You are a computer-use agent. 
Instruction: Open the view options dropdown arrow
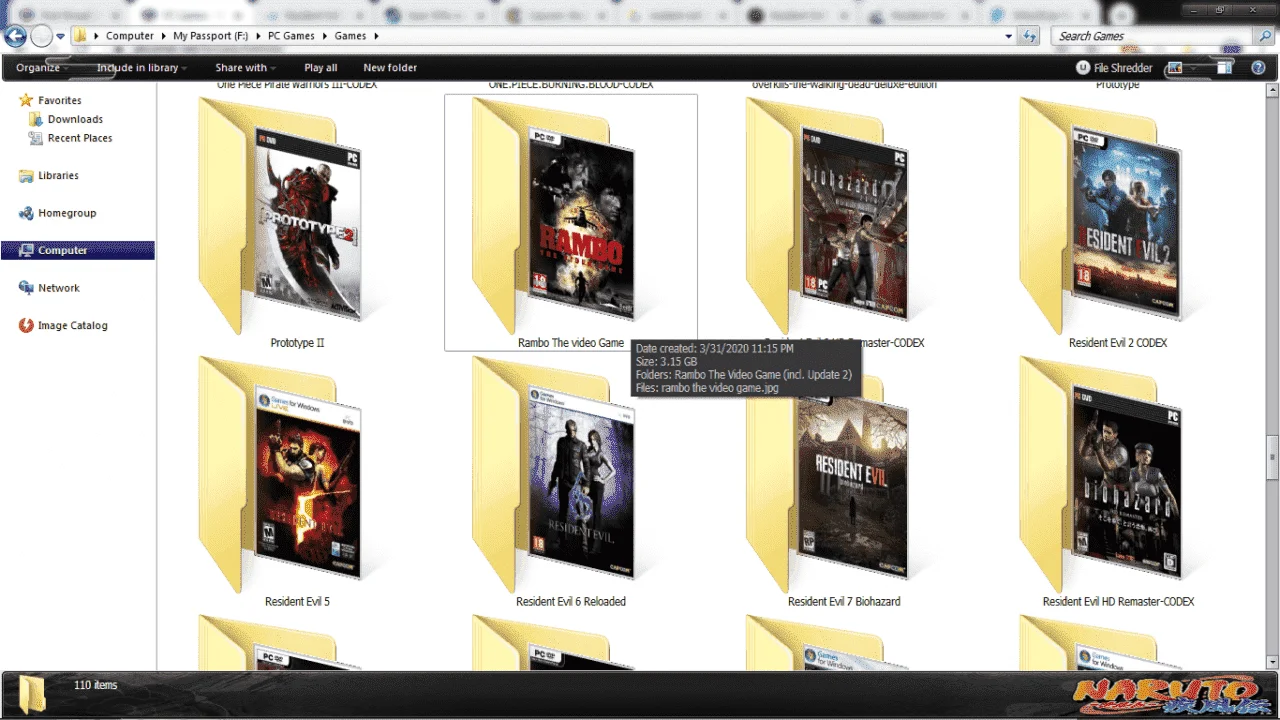tap(1194, 68)
